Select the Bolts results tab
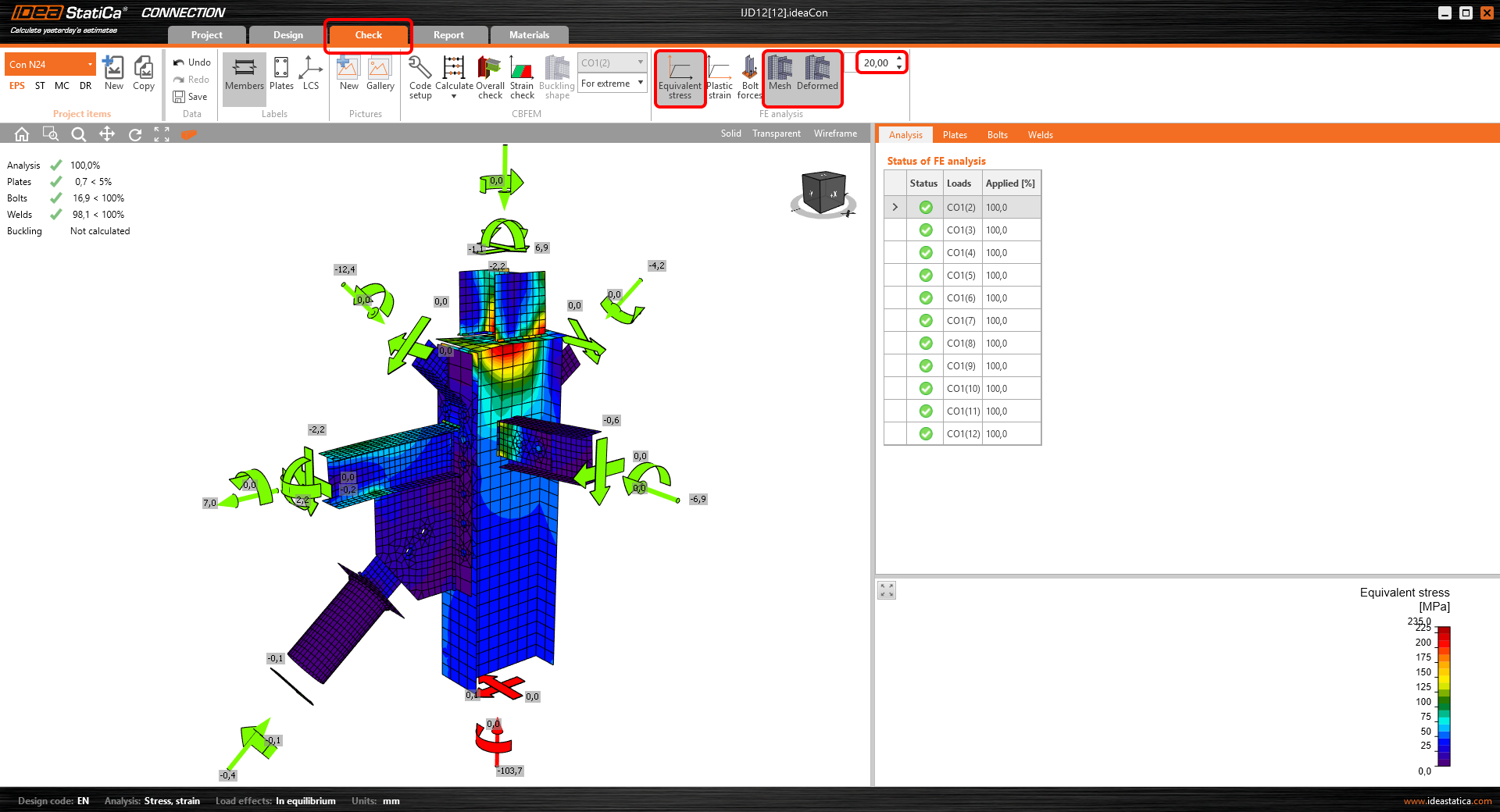The height and width of the screenshot is (812, 1500). click(x=998, y=135)
